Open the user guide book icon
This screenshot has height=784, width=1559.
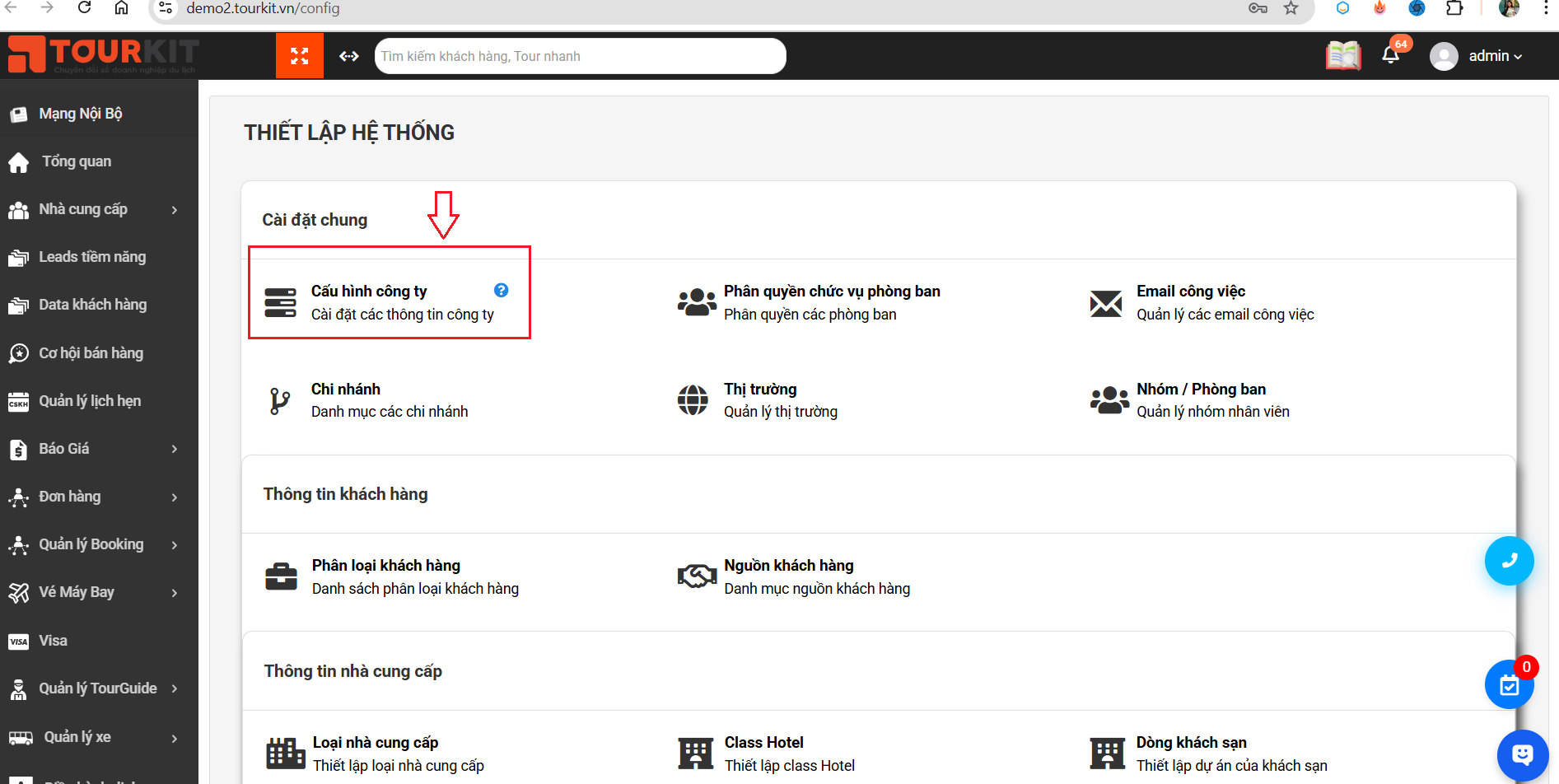pos(1342,56)
